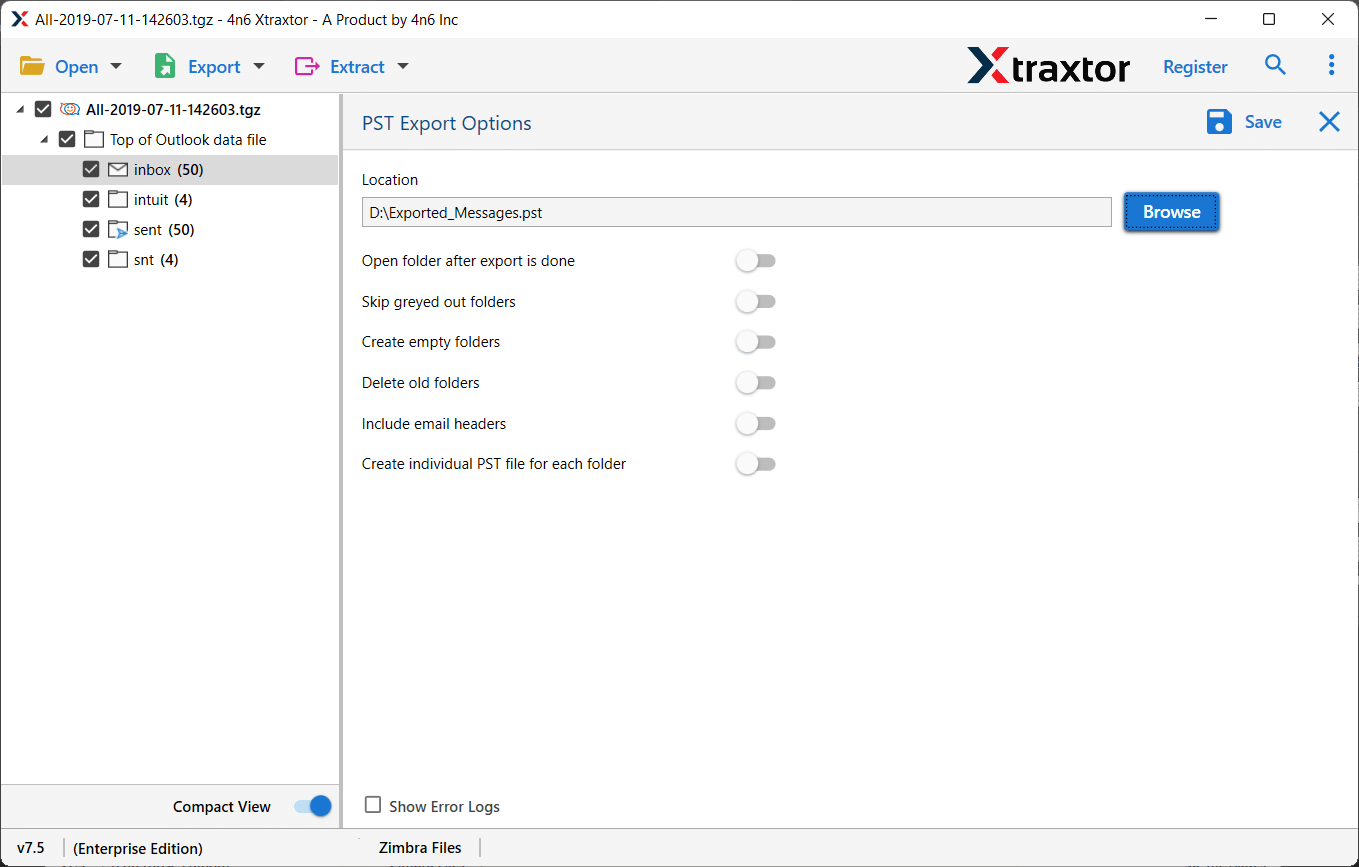Viewport: 1359px width, 867px height.
Task: Collapse the All-2019-07-11-142603.tgz tree node
Action: 21,110
